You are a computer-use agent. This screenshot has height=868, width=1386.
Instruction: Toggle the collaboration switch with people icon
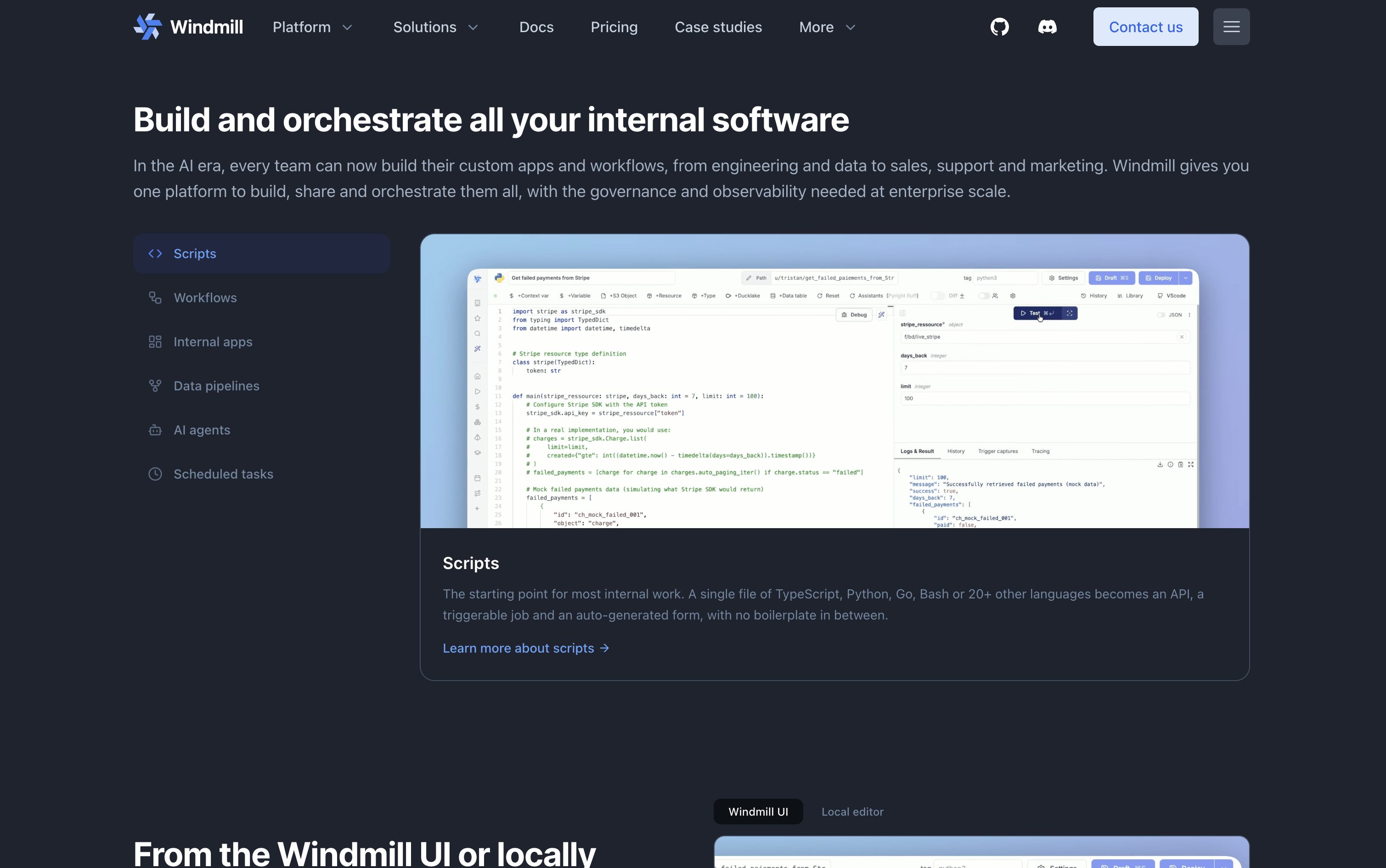coord(984,296)
